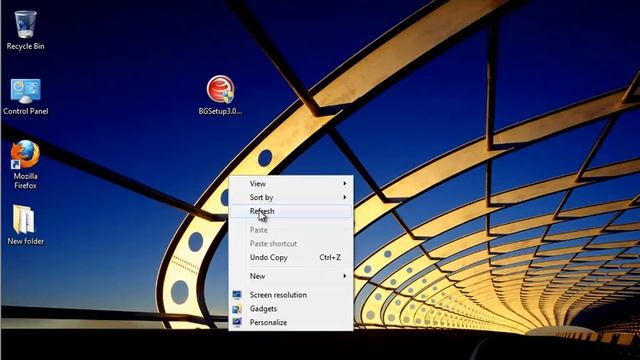Expand the New submenu arrow
Screen dimensions: 640x360
pyautogui.click(x=345, y=276)
